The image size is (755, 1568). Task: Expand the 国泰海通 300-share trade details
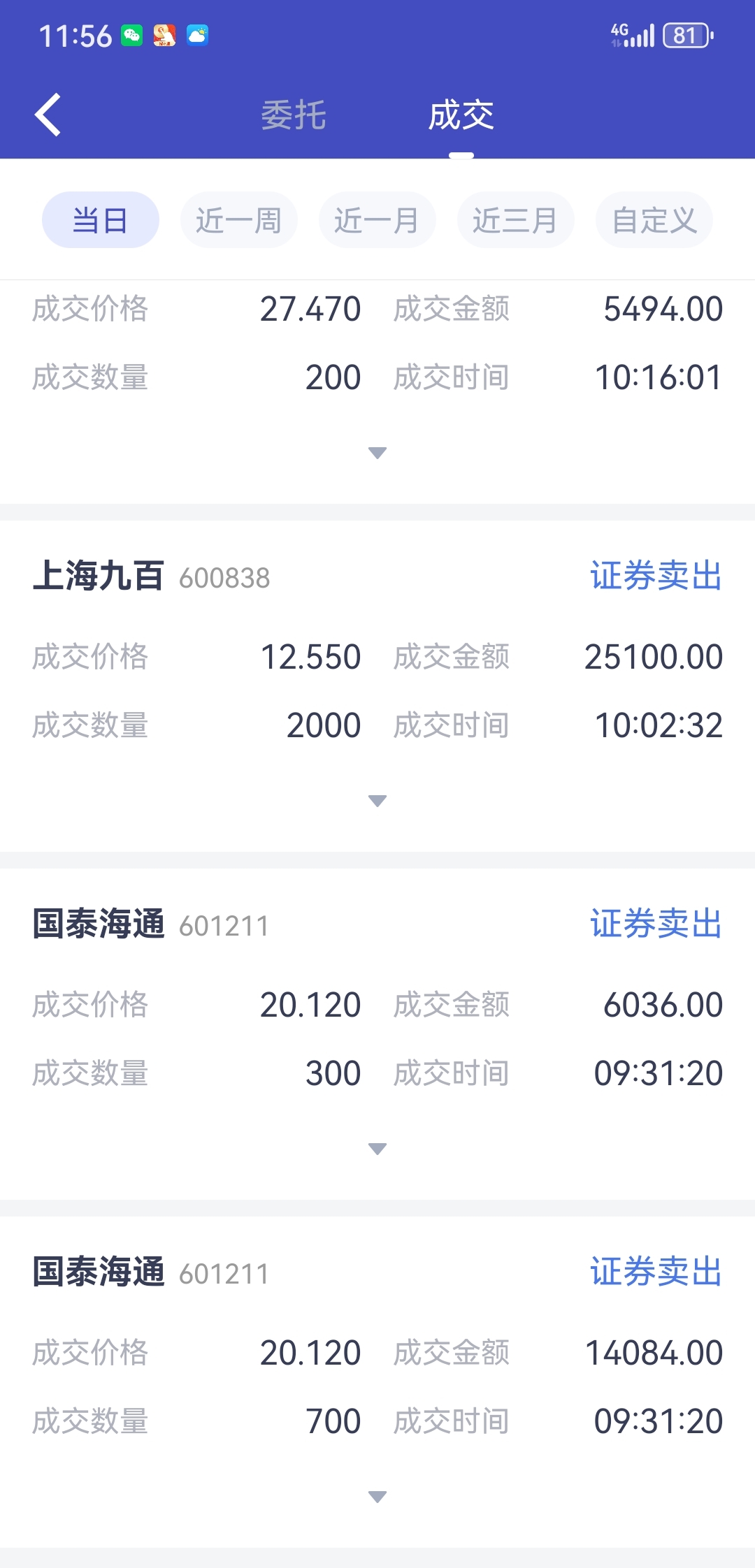pyautogui.click(x=377, y=1149)
